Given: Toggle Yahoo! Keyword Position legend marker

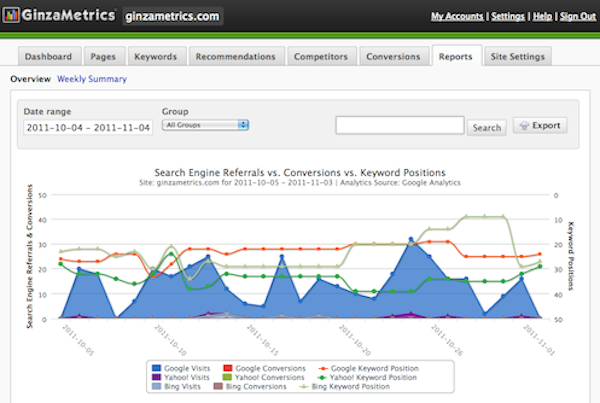Looking at the screenshot, I should click(323, 378).
